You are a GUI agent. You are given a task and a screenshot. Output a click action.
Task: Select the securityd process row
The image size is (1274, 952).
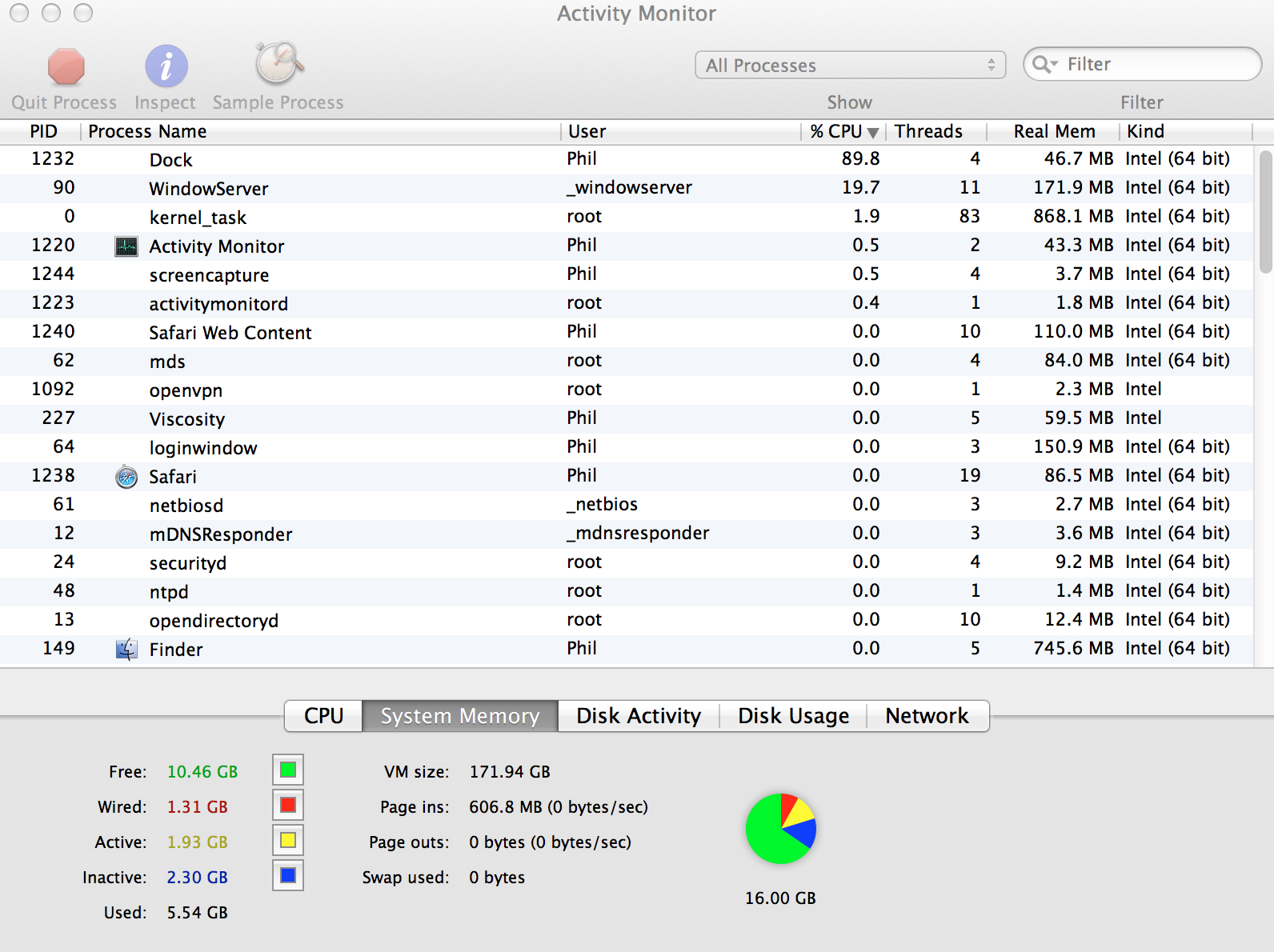click(x=627, y=562)
